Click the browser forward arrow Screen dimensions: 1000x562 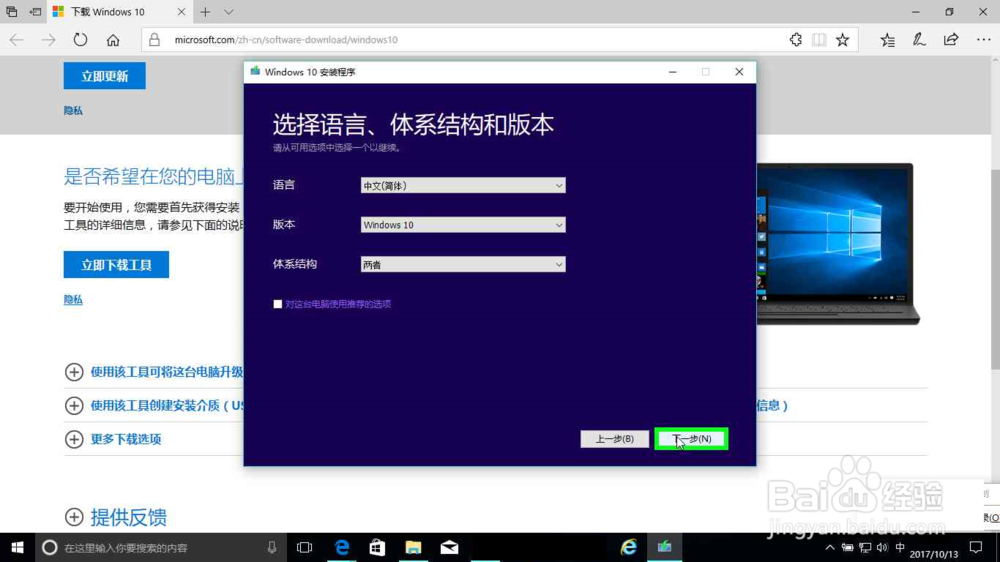[x=48, y=40]
